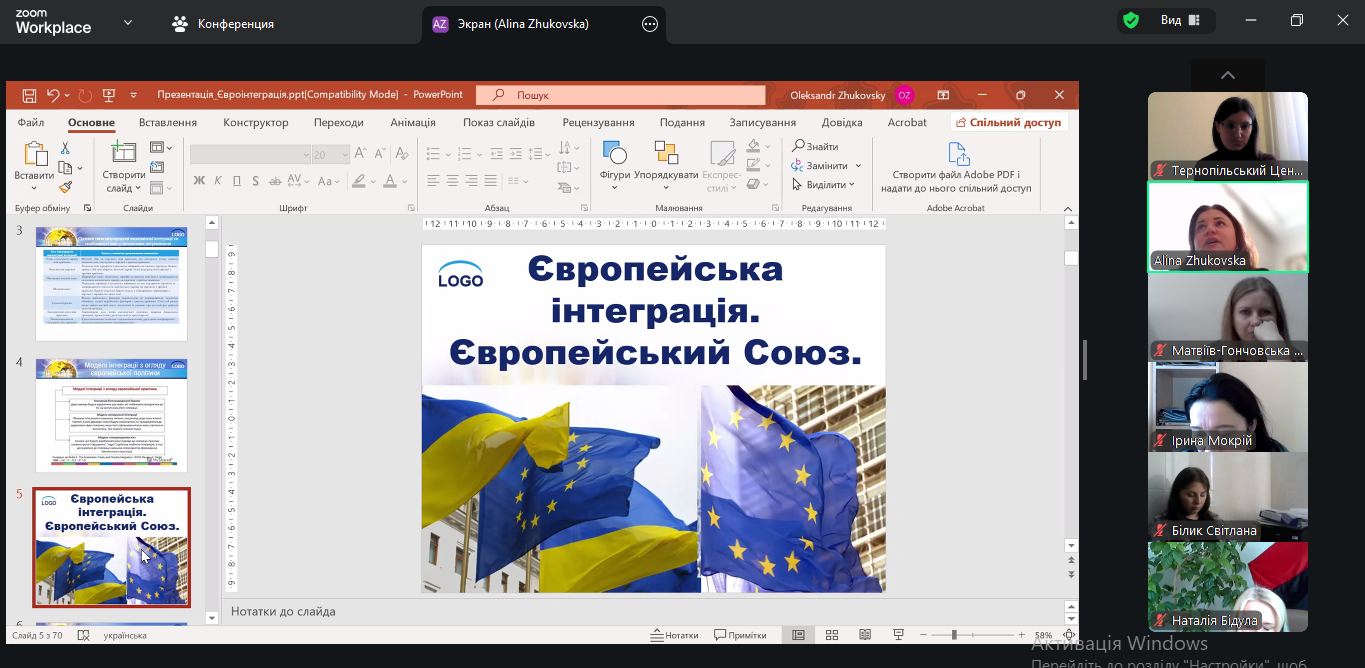Open the Фігури shapes gallery
This screenshot has width=1365, height=668.
[615, 160]
